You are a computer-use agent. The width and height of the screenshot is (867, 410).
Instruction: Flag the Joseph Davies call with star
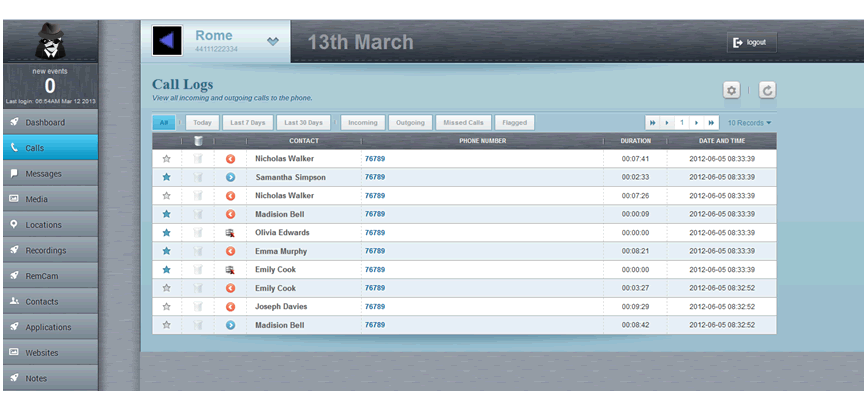pos(166,307)
